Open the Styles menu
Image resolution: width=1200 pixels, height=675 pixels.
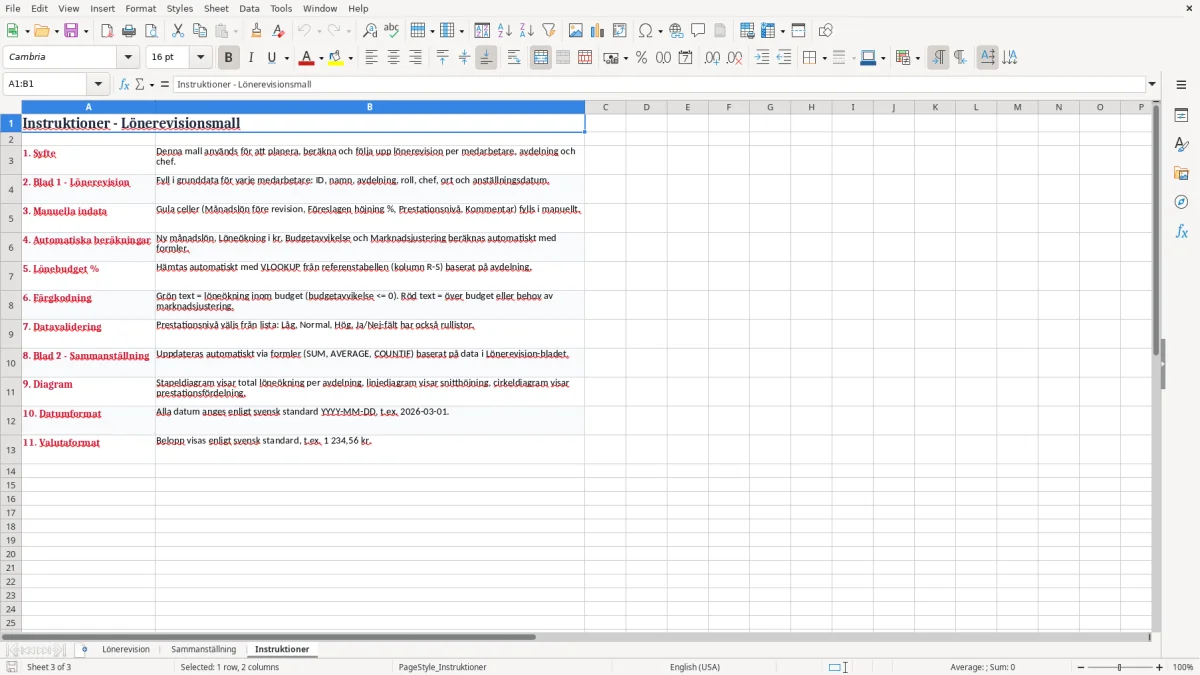pyautogui.click(x=180, y=8)
